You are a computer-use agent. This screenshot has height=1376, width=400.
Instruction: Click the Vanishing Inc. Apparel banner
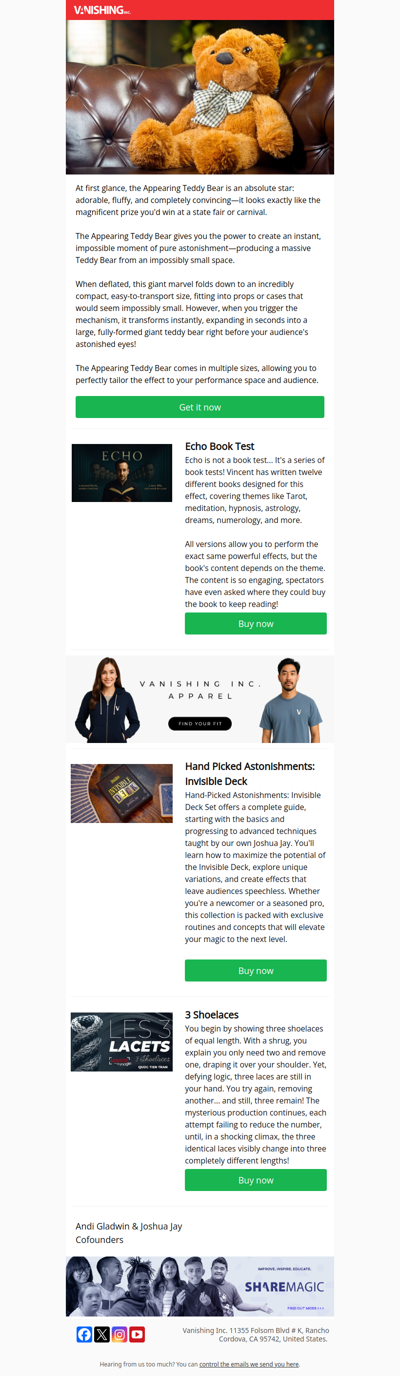[x=200, y=699]
